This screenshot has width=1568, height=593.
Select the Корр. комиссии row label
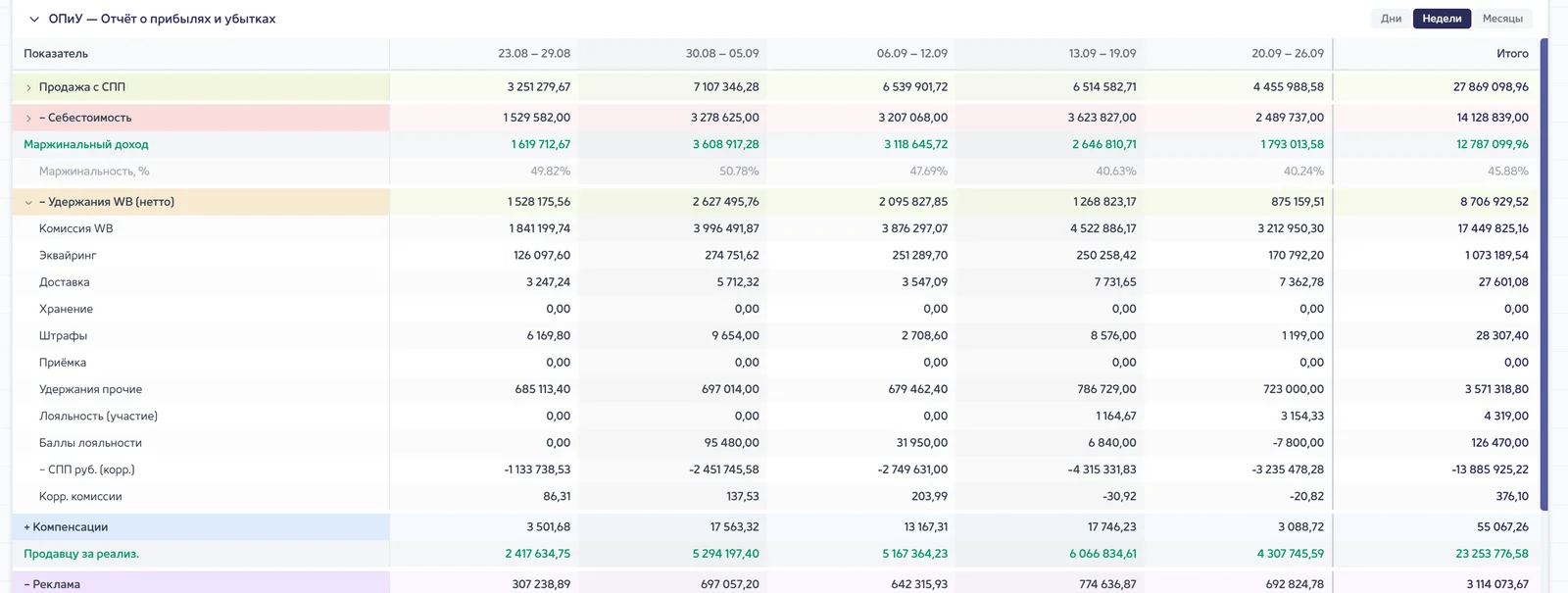click(80, 497)
